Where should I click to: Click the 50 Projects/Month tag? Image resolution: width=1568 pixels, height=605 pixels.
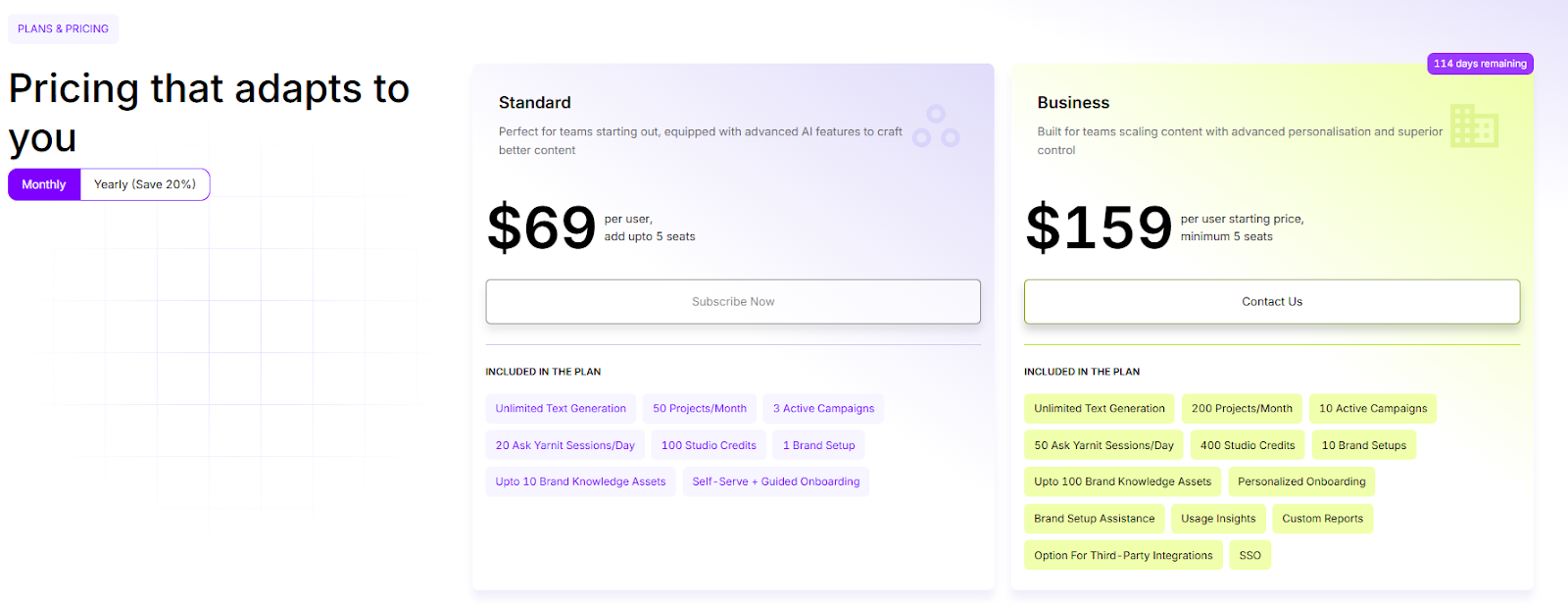point(699,408)
